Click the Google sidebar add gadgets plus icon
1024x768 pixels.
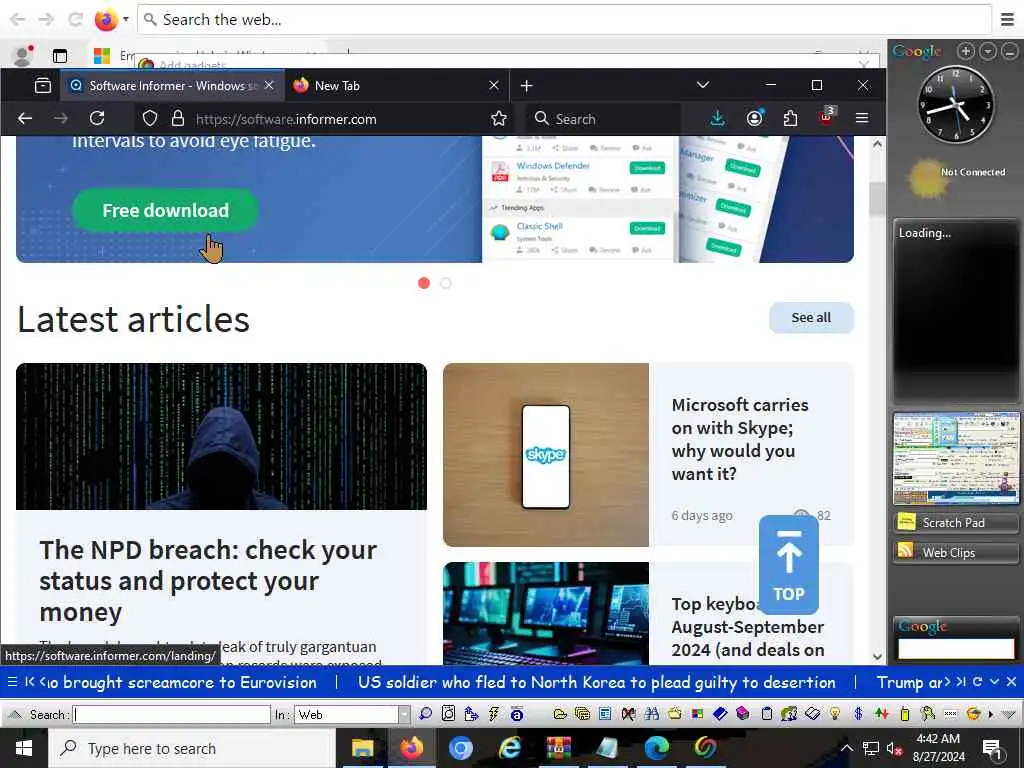(966, 50)
